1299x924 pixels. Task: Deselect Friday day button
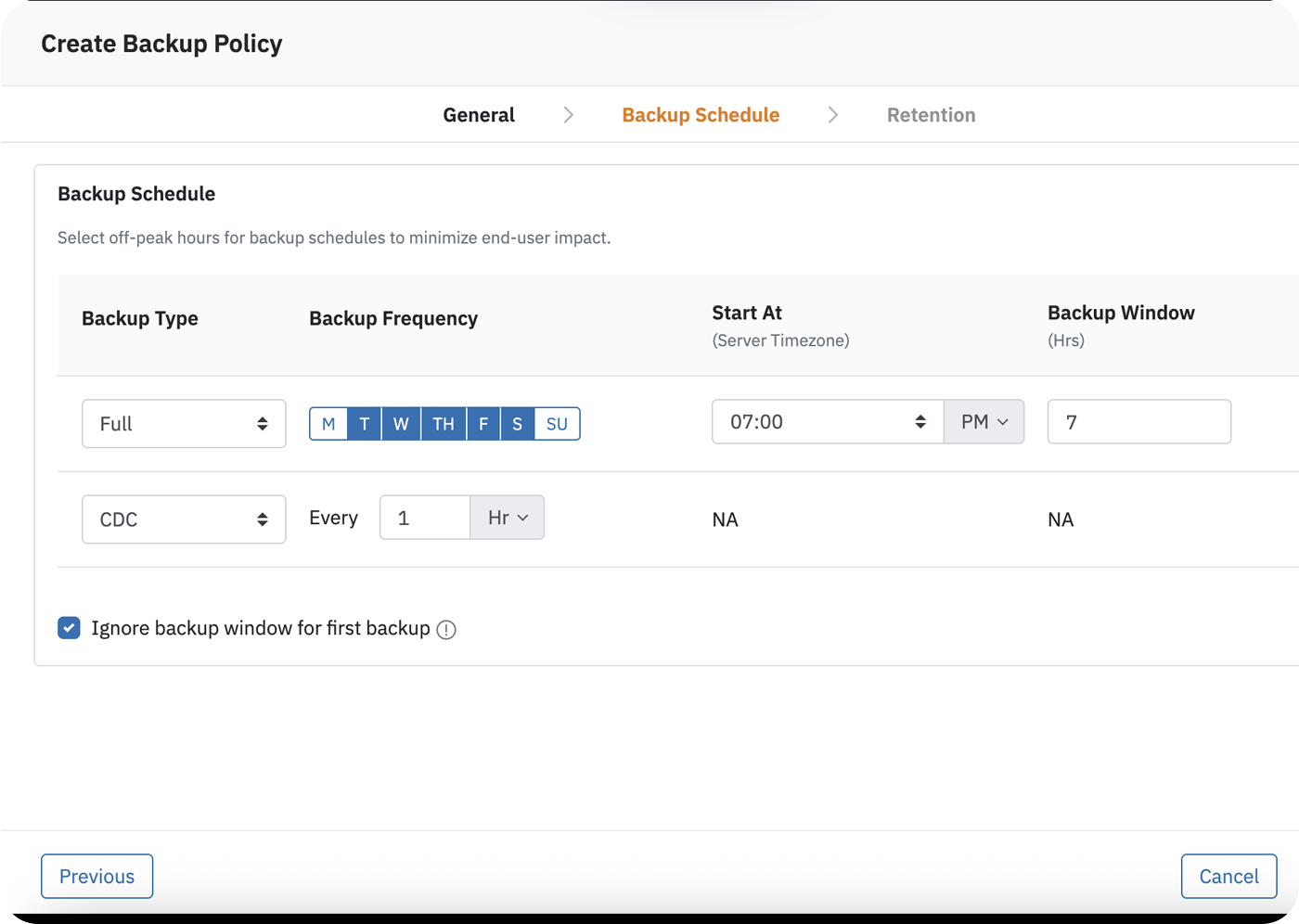coord(483,424)
